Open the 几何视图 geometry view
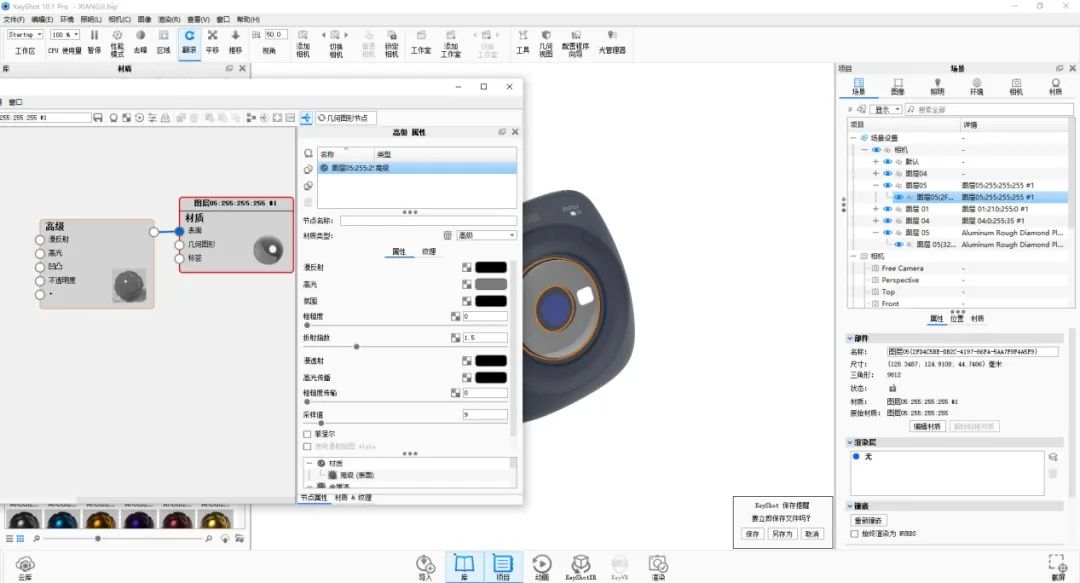This screenshot has height=583, width=1080. point(546,43)
